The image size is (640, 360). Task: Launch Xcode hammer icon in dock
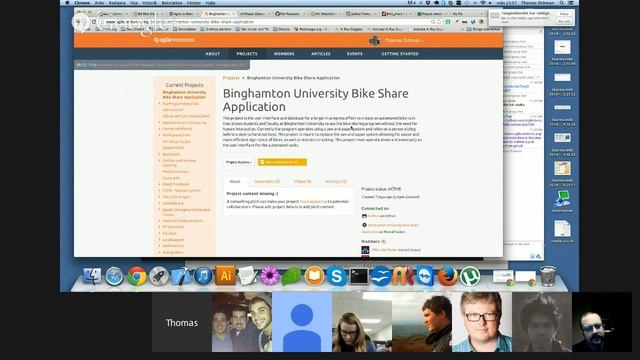tap(181, 276)
